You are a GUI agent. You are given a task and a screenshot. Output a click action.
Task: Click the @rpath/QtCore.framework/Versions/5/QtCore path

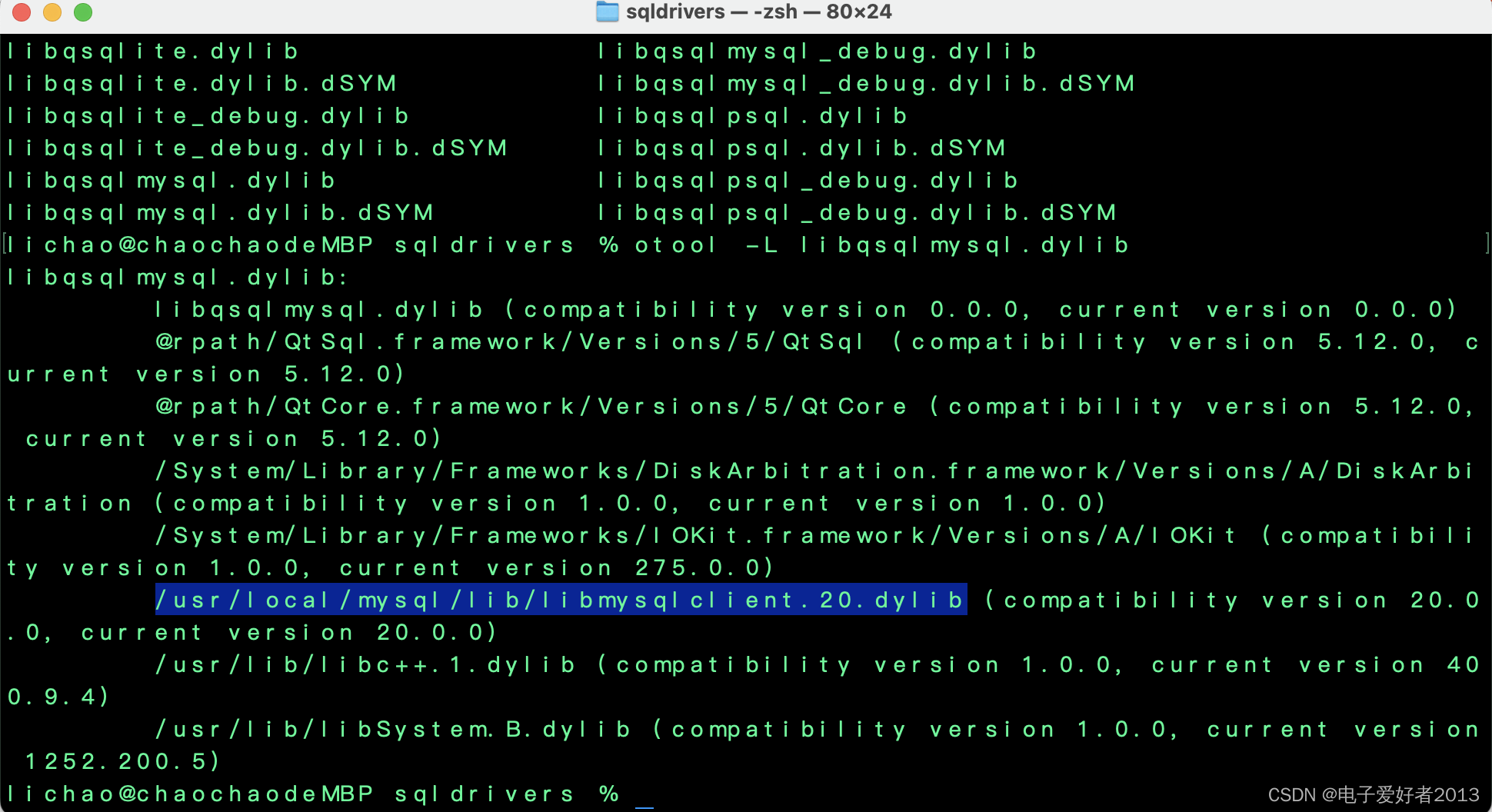pos(531,406)
